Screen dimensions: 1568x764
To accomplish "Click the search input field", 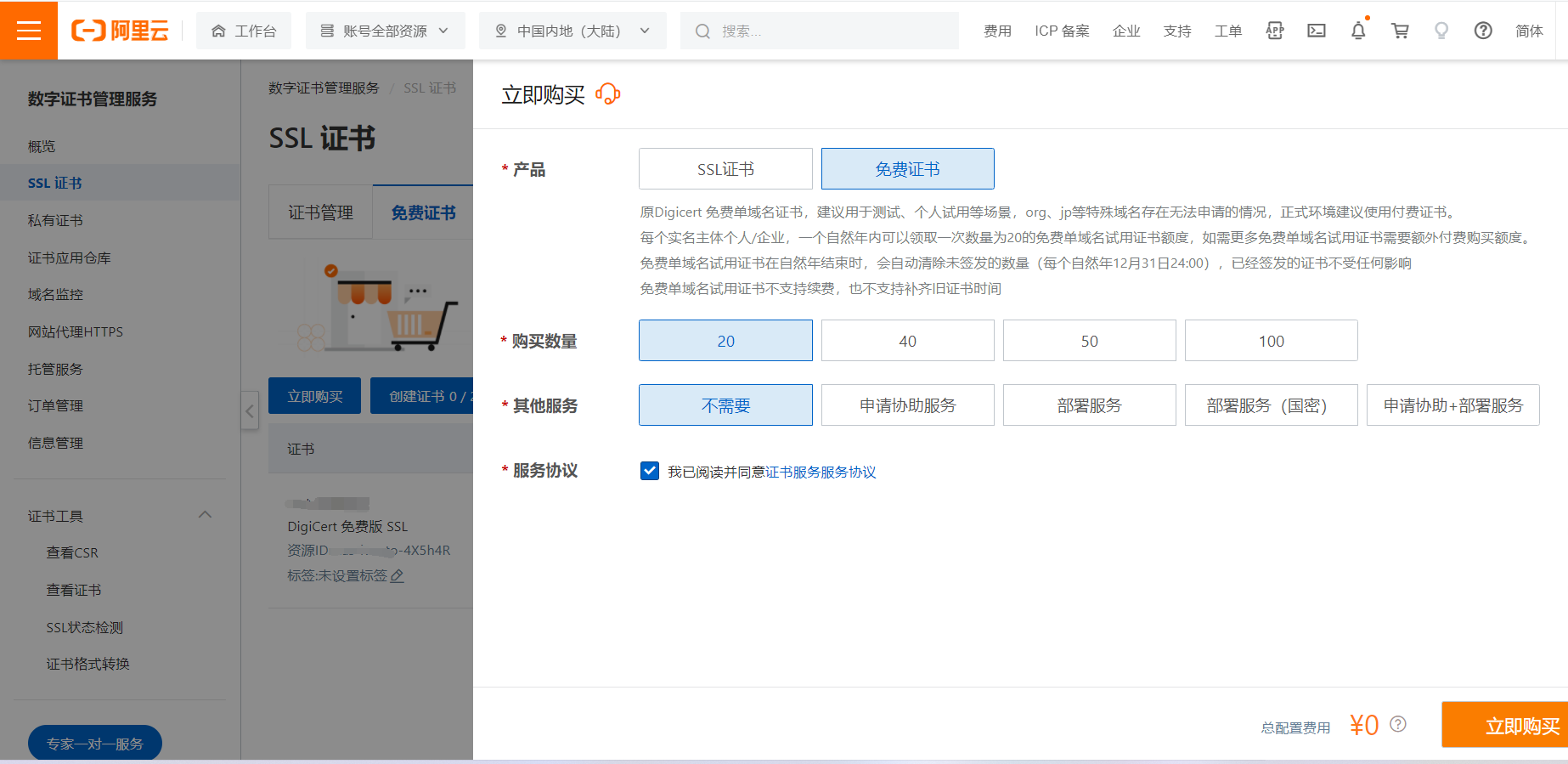I will tap(820, 31).
